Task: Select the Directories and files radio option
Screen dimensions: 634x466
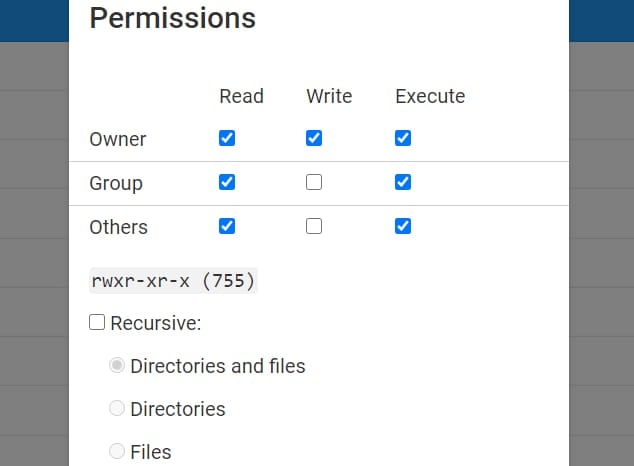Action: (117, 366)
